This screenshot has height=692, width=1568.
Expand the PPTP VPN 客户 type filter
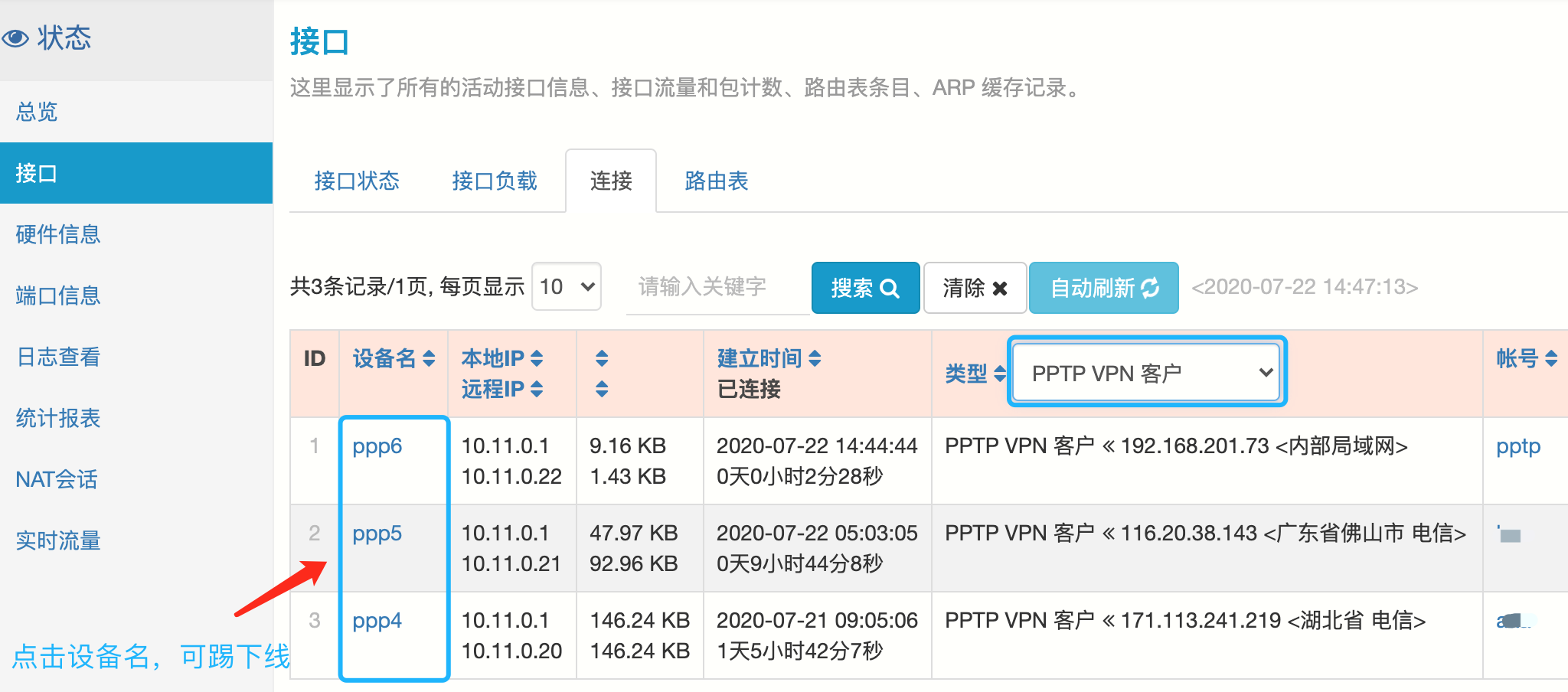click(x=1145, y=373)
